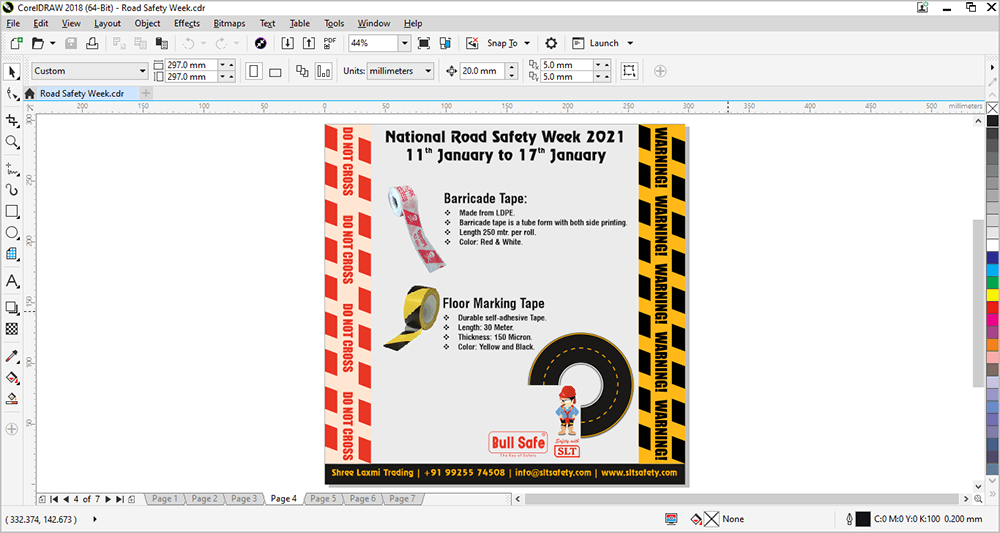Select the Shape tool in toolbox
Screen dimensions: 1000x533
[11, 94]
